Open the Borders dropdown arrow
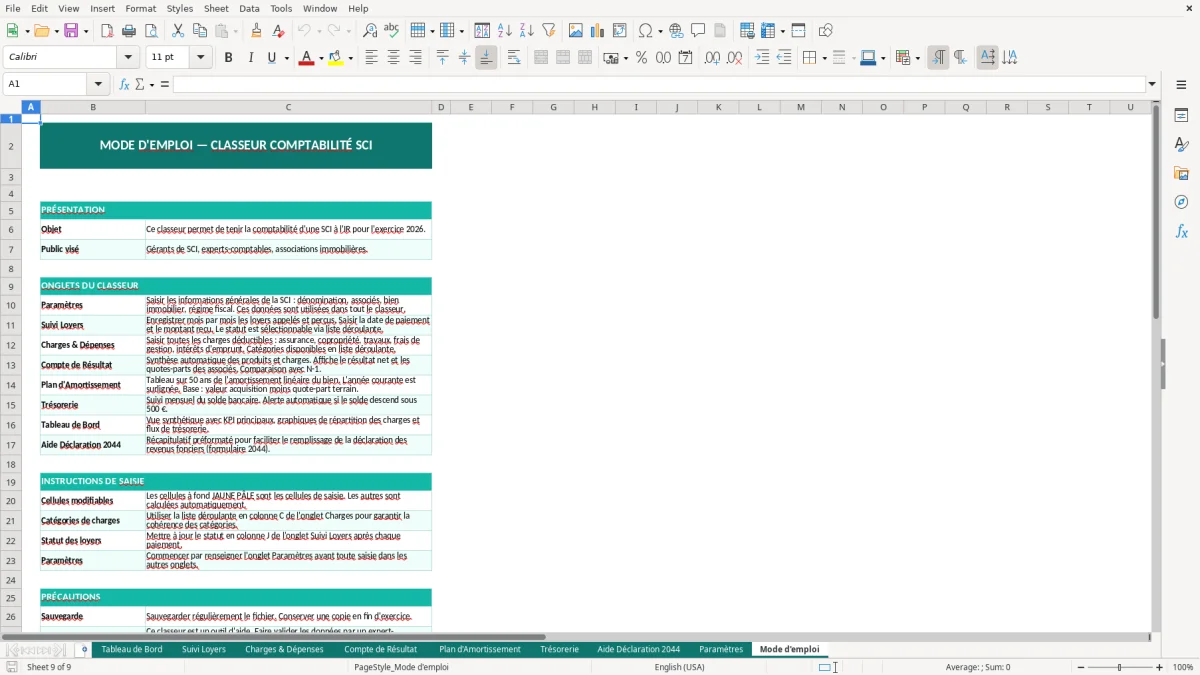Viewport: 1200px width, 675px height. point(823,58)
